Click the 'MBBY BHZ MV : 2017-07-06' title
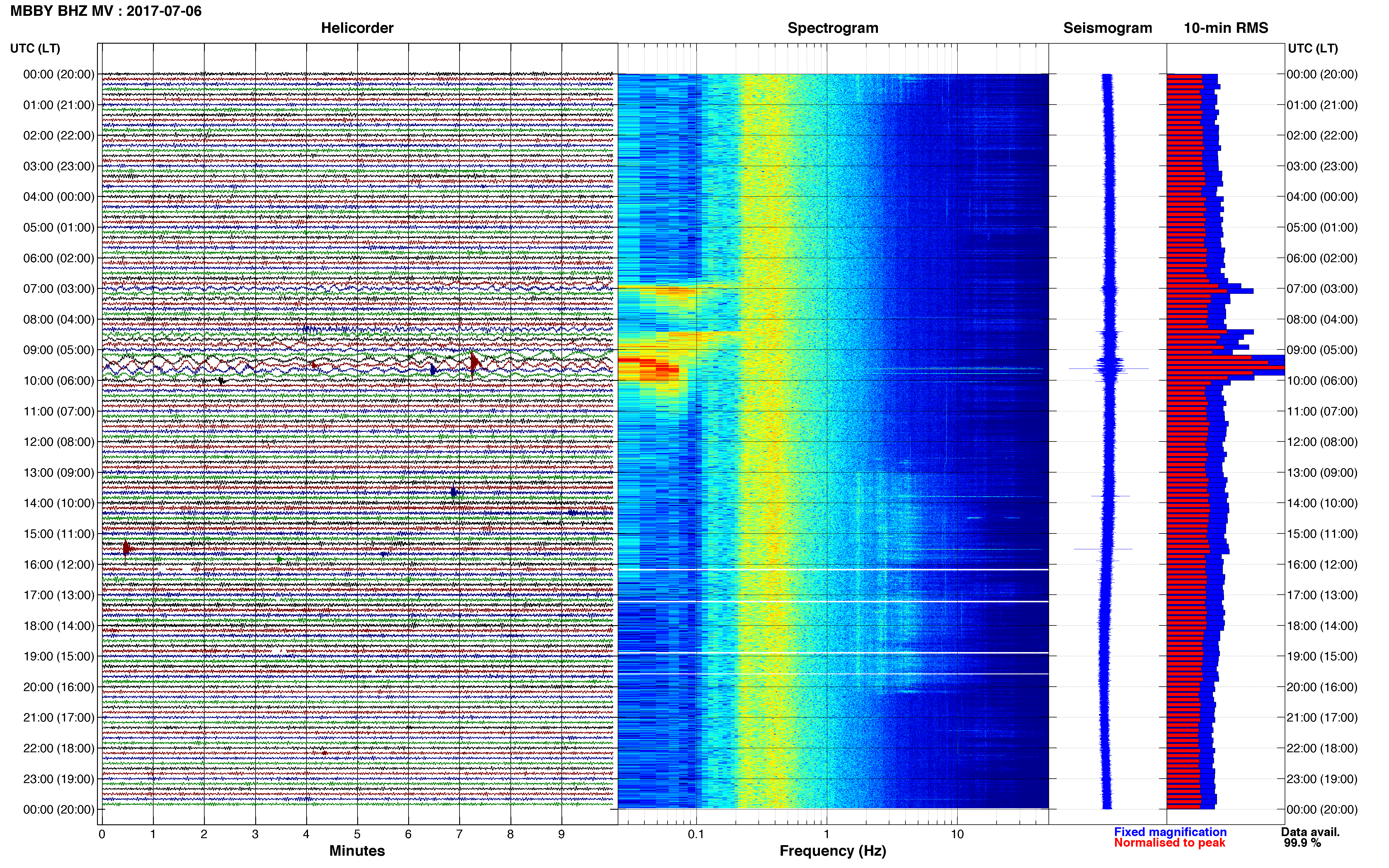This screenshot has width=1389, height=868. pos(106,11)
